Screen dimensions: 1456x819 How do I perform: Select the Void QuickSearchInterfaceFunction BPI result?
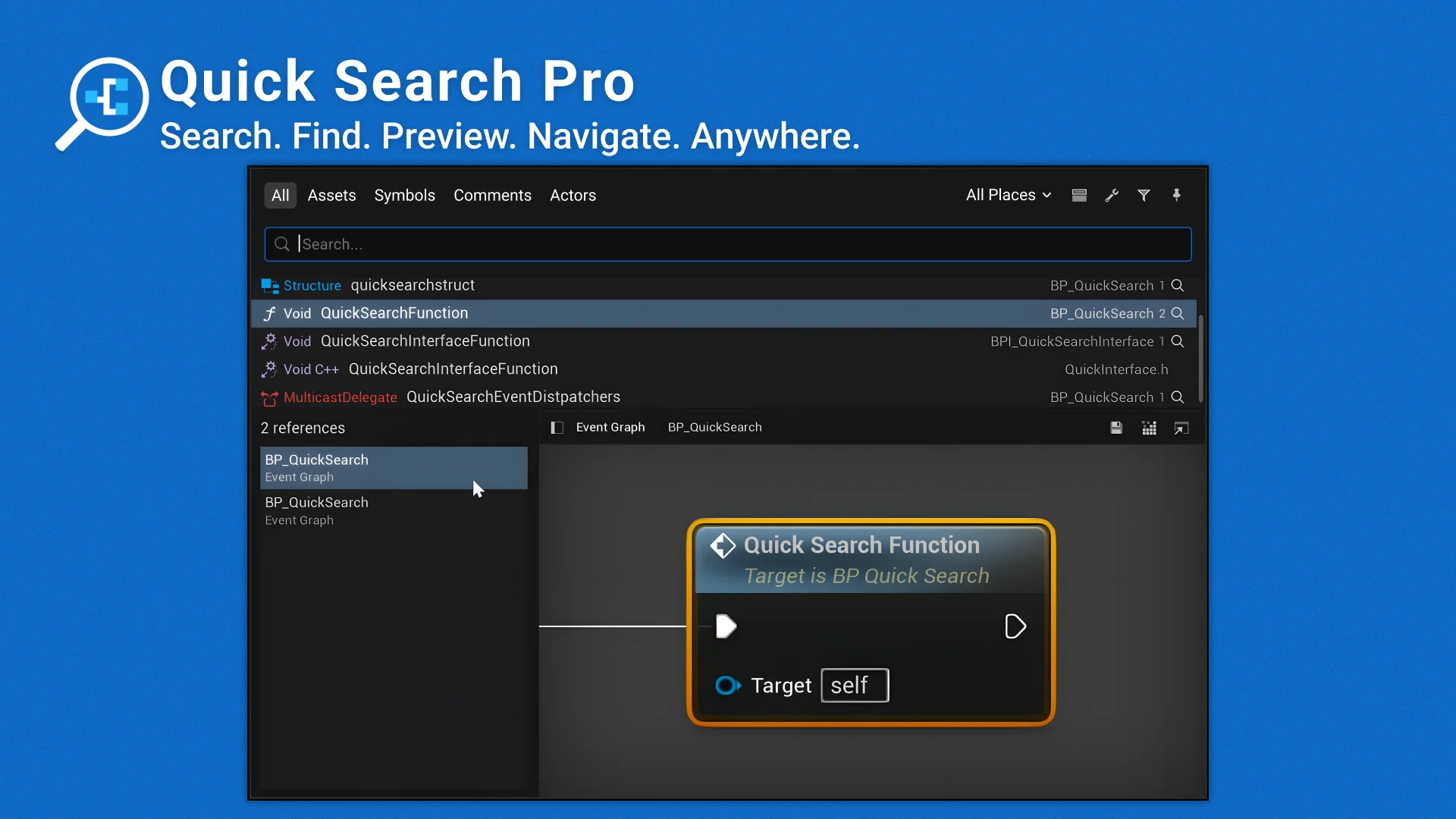723,341
